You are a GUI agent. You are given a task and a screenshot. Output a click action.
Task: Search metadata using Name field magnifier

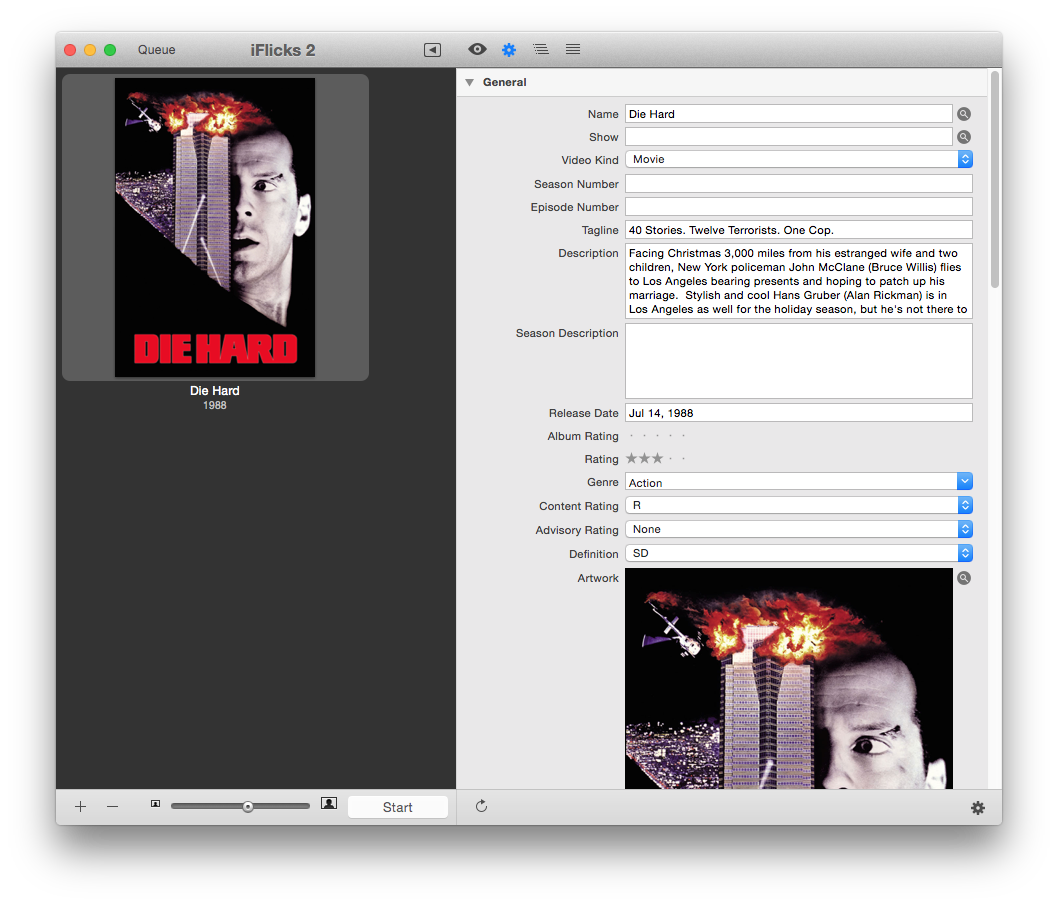click(x=964, y=114)
